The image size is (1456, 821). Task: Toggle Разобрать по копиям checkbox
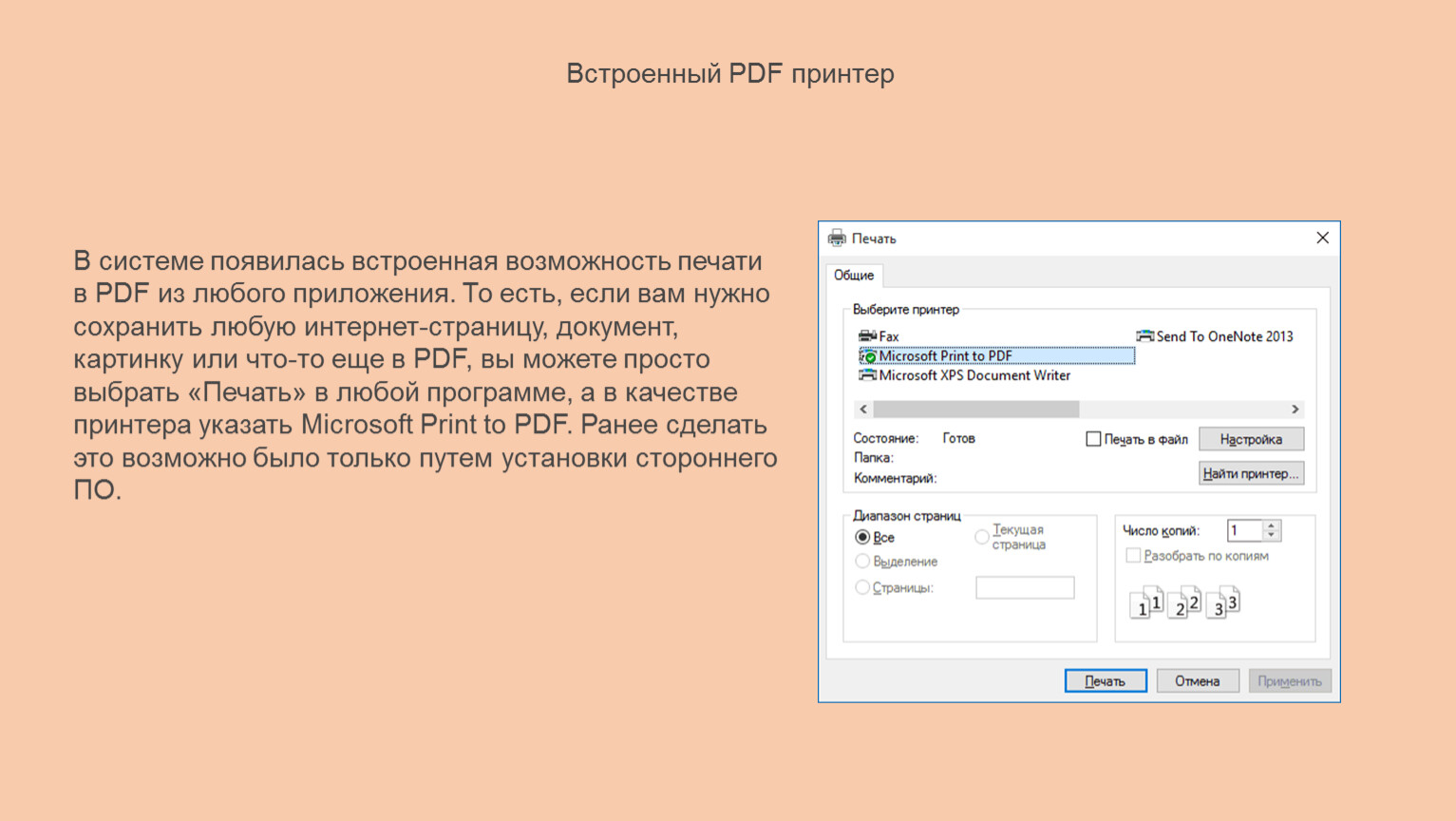click(x=1132, y=556)
